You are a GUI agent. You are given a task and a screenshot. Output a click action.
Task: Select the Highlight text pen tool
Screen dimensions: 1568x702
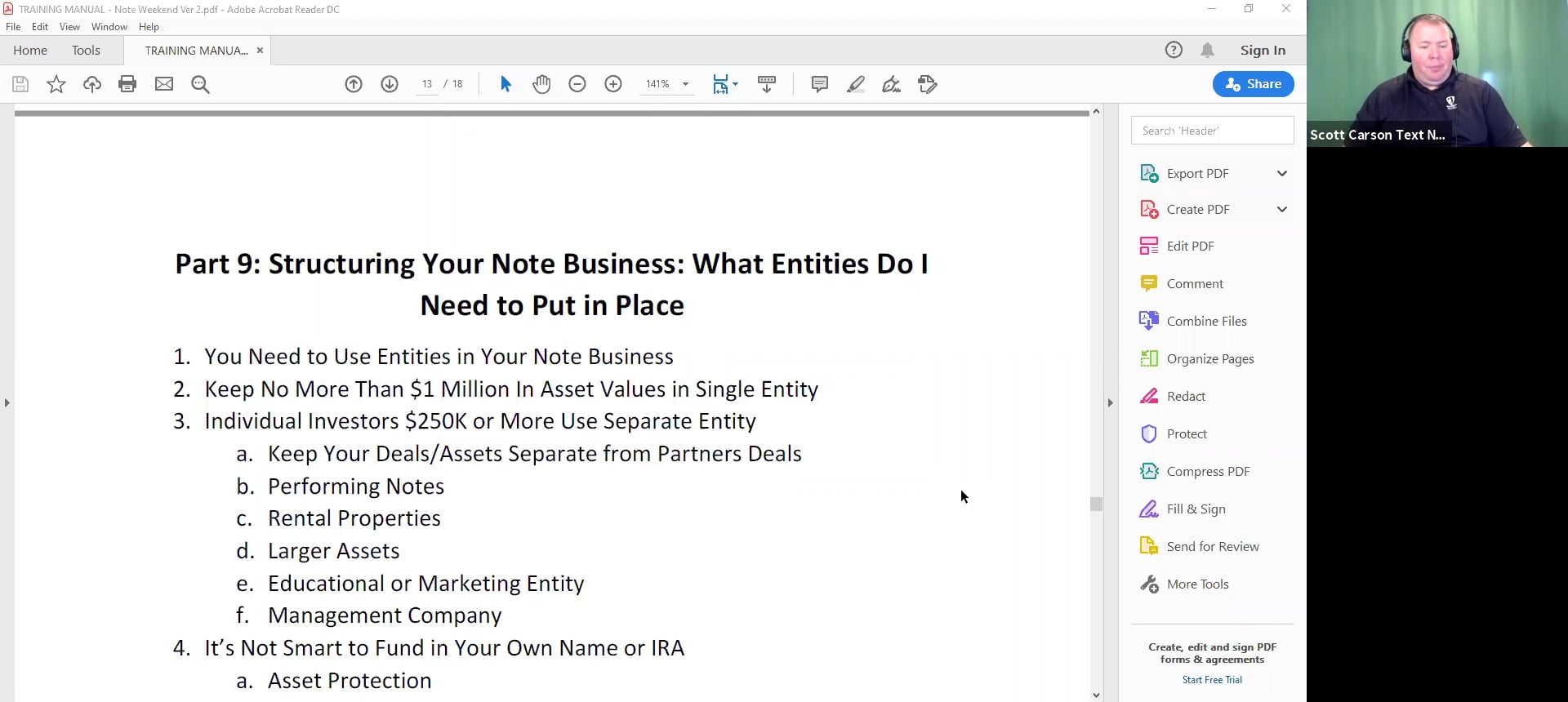click(x=856, y=84)
